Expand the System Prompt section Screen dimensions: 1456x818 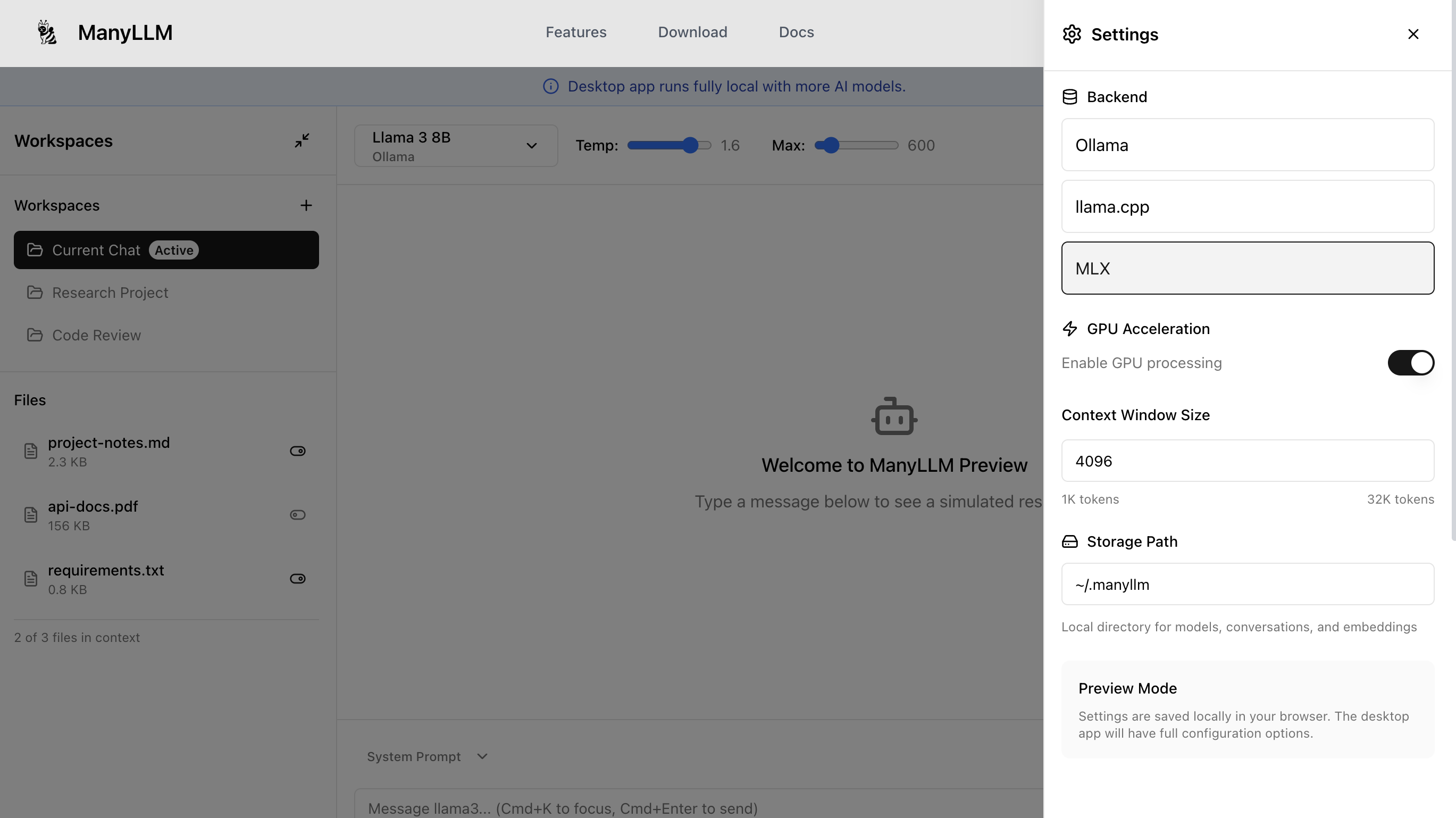coord(426,756)
